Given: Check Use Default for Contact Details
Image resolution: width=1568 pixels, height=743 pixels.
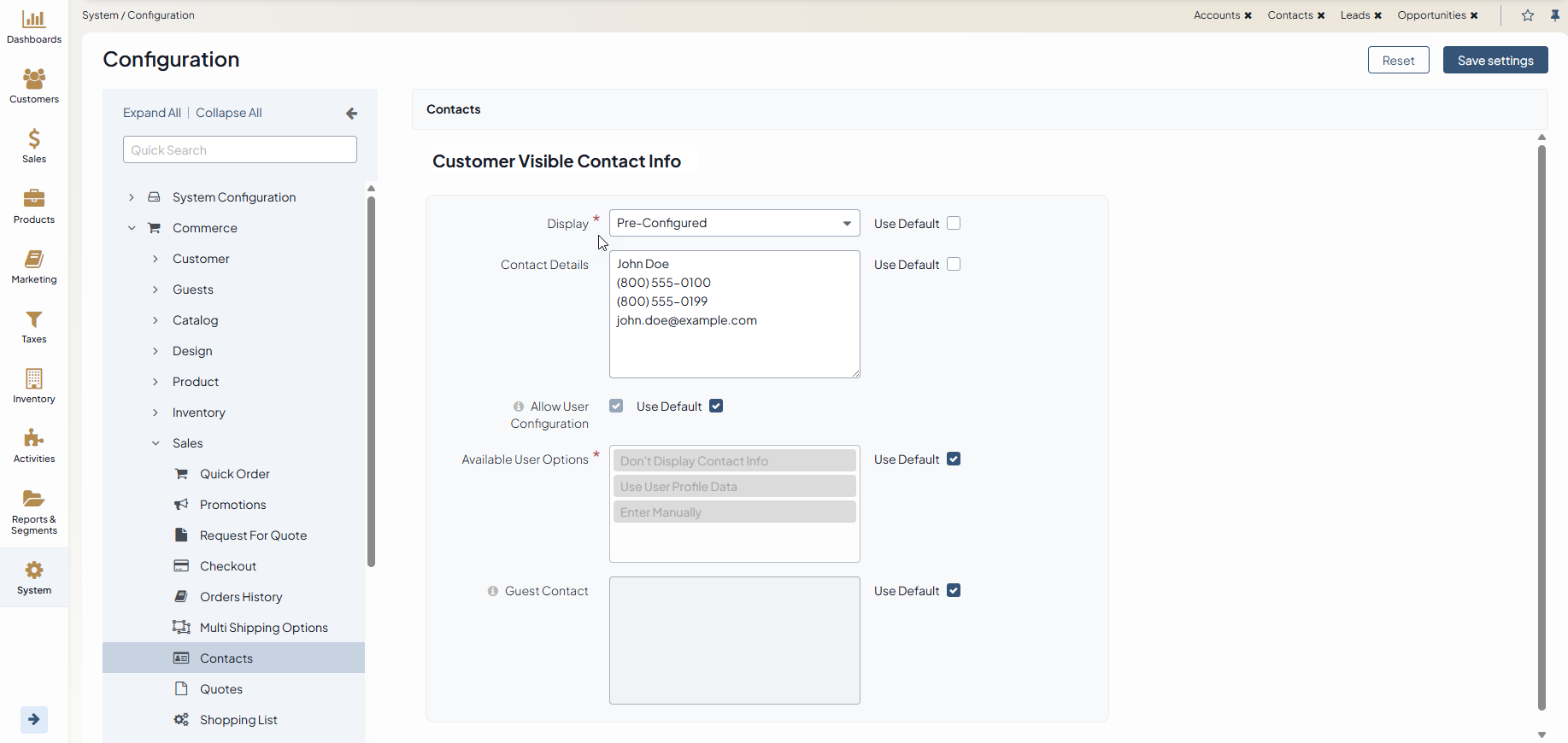Looking at the screenshot, I should click(954, 264).
